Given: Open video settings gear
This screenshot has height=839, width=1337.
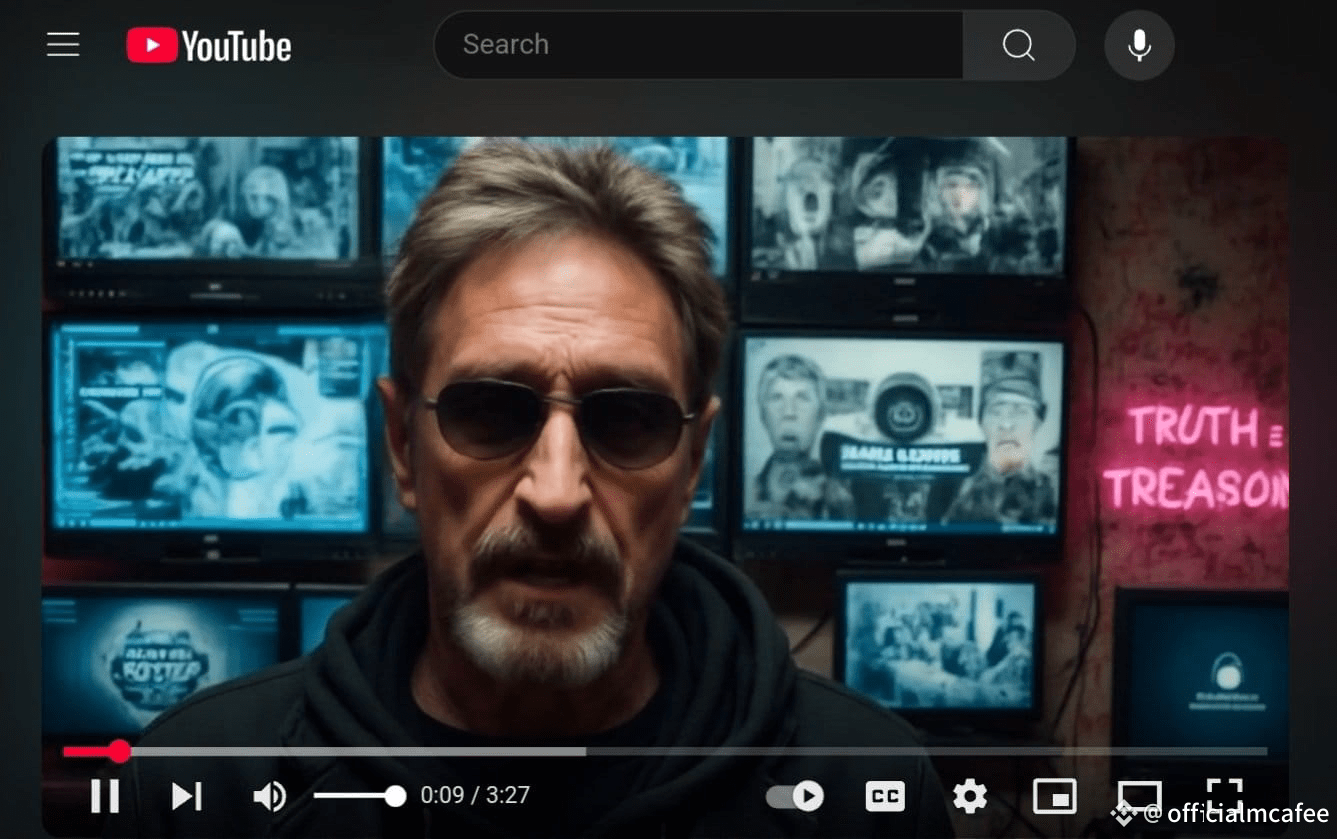Looking at the screenshot, I should 970,796.
